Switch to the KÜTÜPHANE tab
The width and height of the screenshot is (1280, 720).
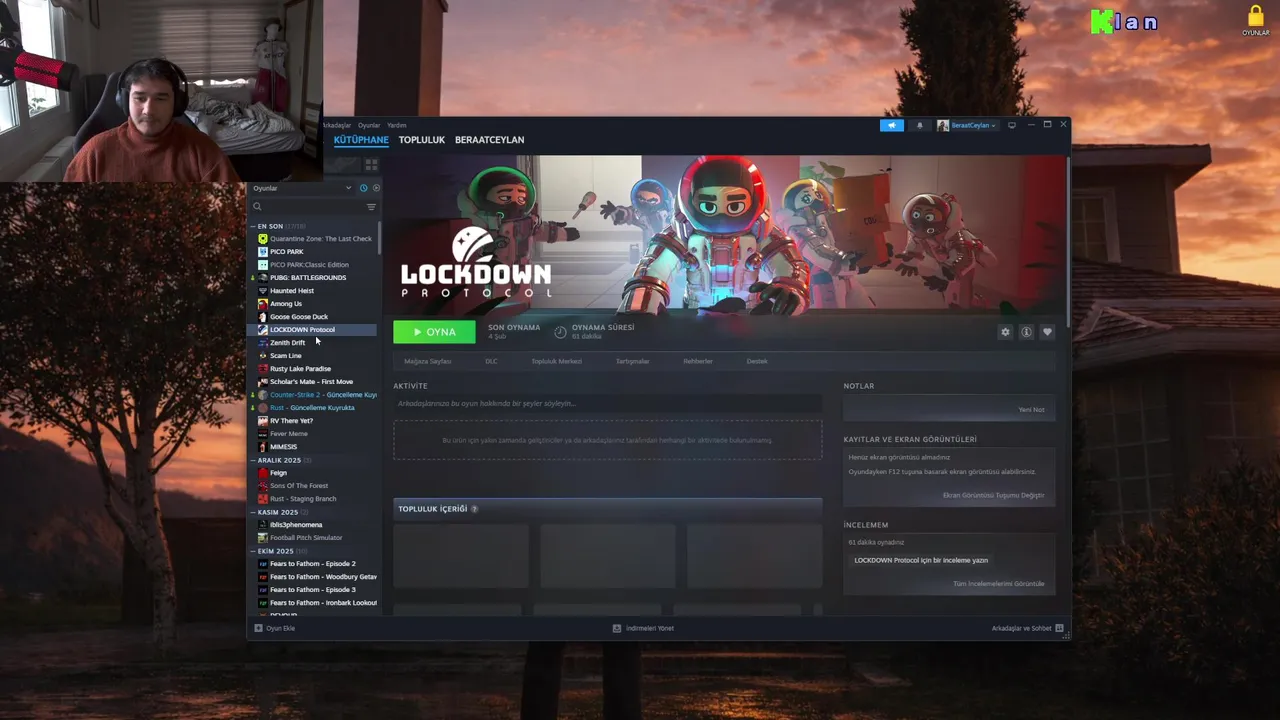[x=361, y=140]
